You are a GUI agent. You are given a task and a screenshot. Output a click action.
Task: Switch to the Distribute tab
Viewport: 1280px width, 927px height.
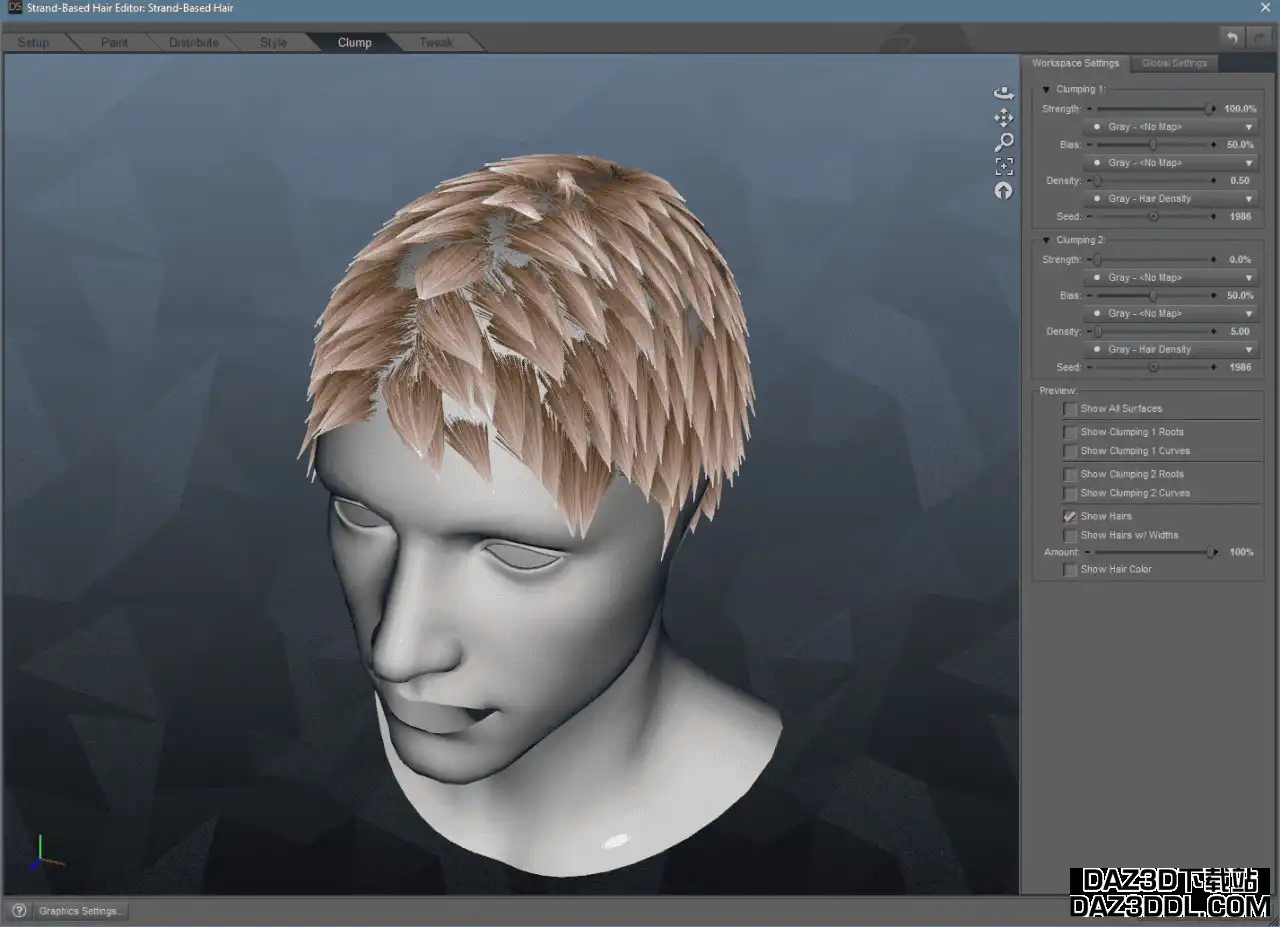coord(194,43)
